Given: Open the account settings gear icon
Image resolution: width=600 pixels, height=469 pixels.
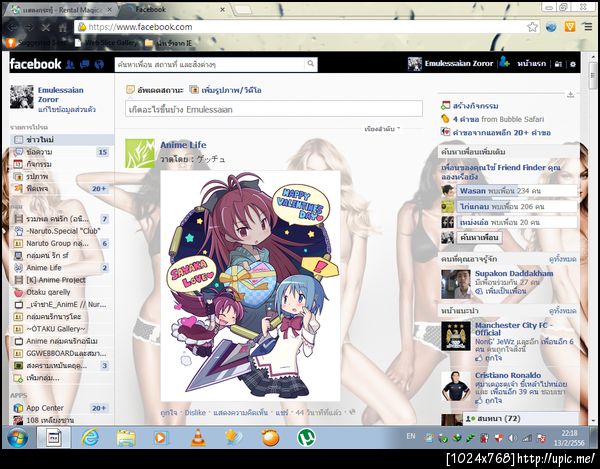Looking at the screenshot, I should point(572,64).
